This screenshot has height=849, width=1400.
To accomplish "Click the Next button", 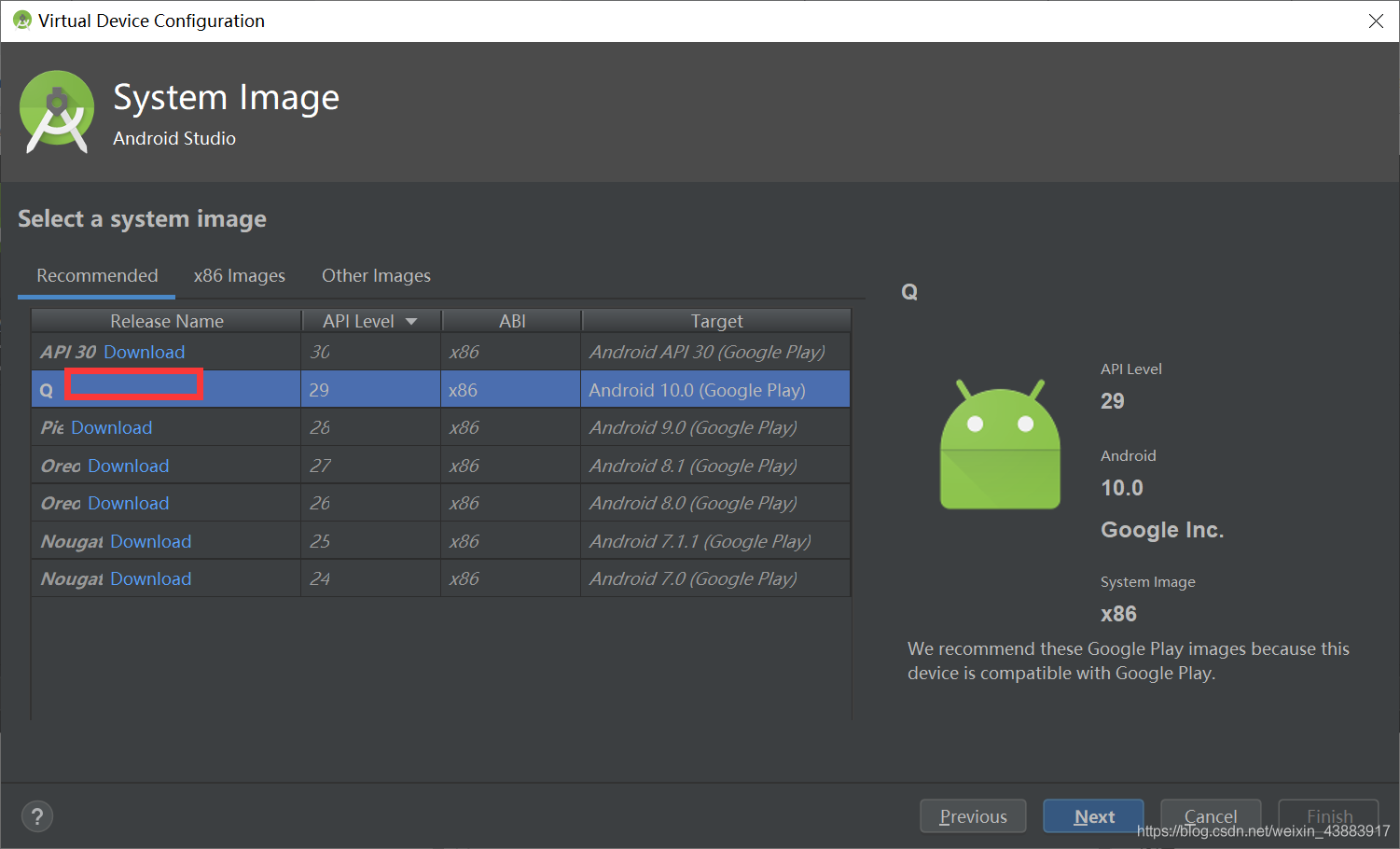I will (x=1093, y=817).
